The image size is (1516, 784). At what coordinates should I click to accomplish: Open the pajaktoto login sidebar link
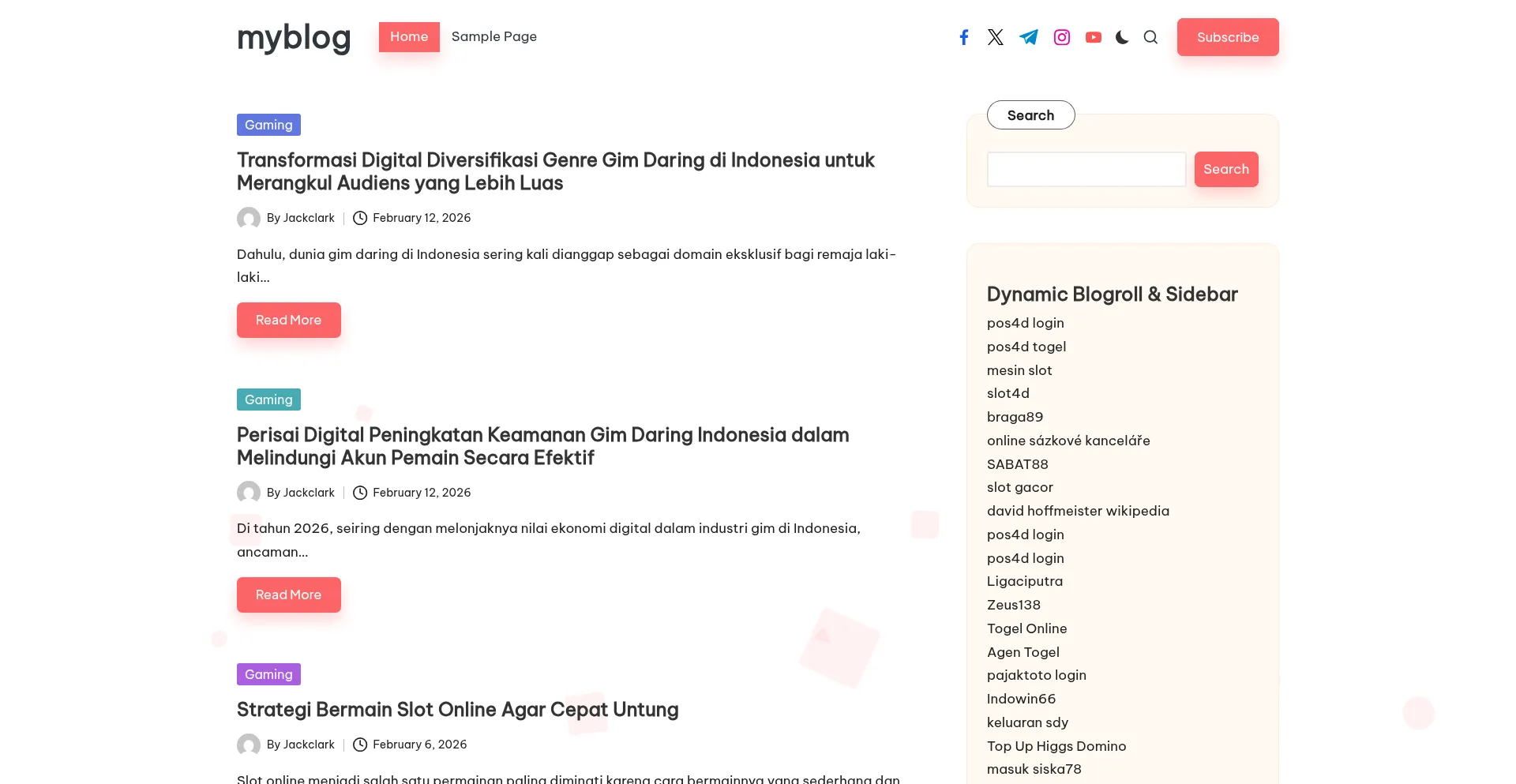[1037, 675]
